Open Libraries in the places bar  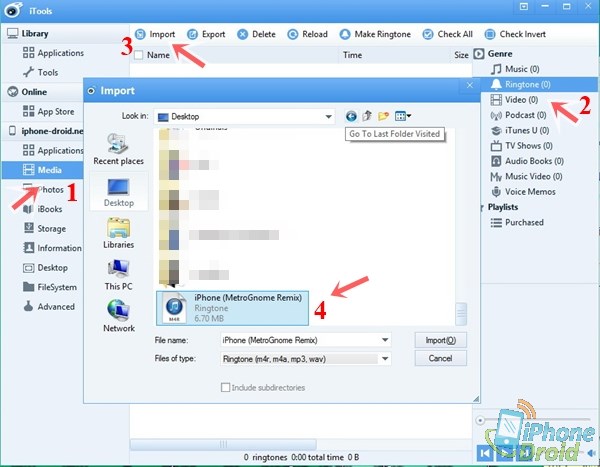[x=119, y=233]
